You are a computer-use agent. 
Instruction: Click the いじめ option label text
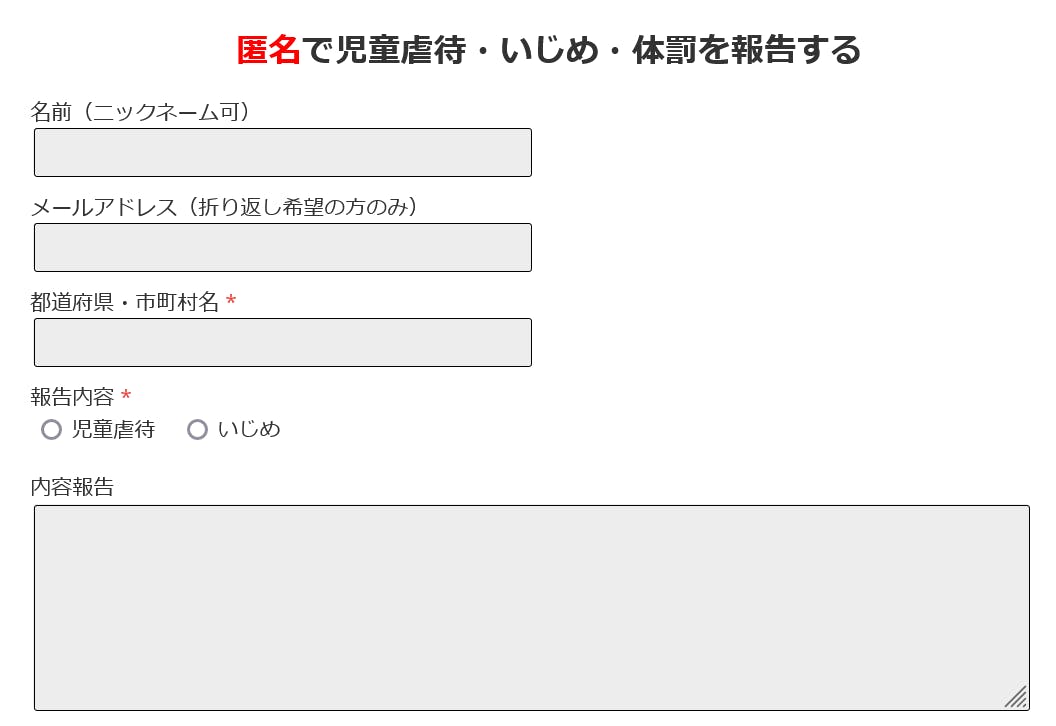click(249, 430)
